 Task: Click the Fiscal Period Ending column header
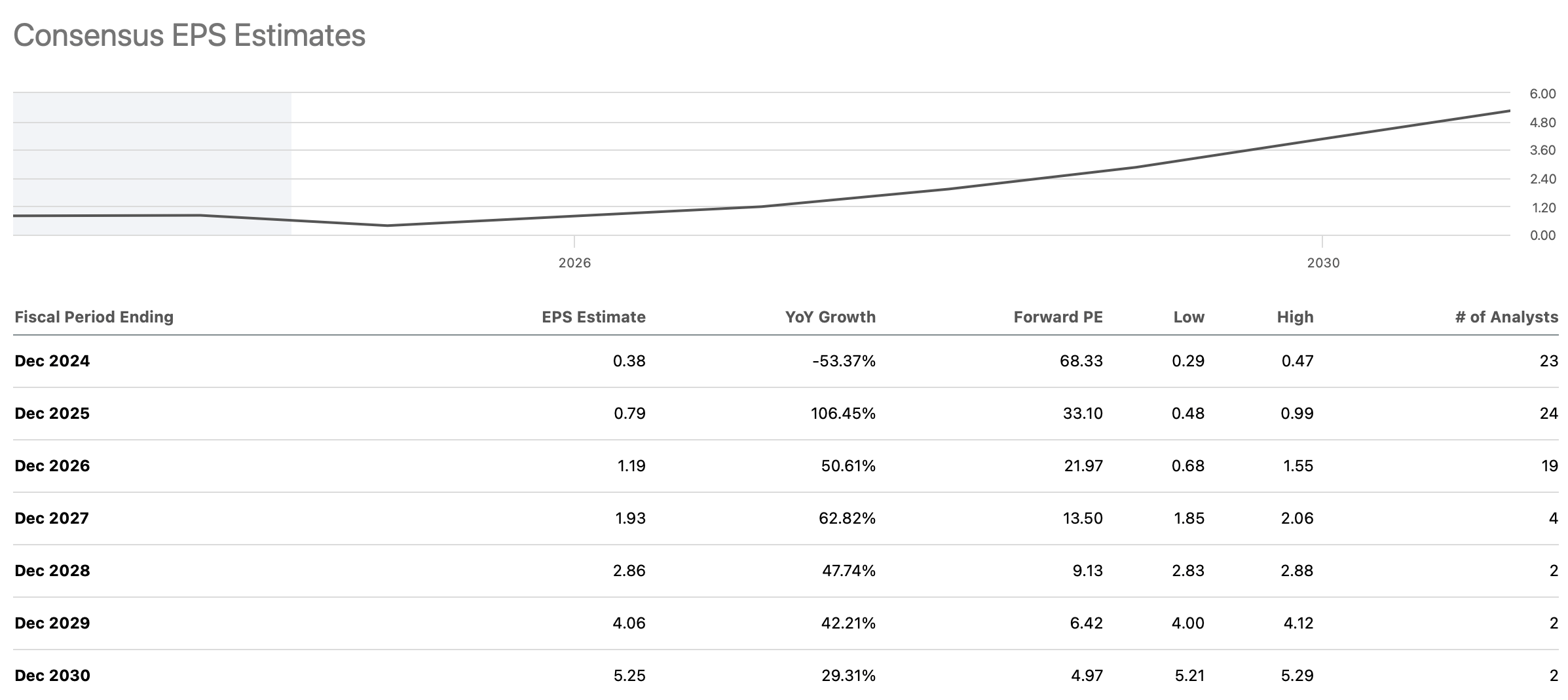(94, 317)
